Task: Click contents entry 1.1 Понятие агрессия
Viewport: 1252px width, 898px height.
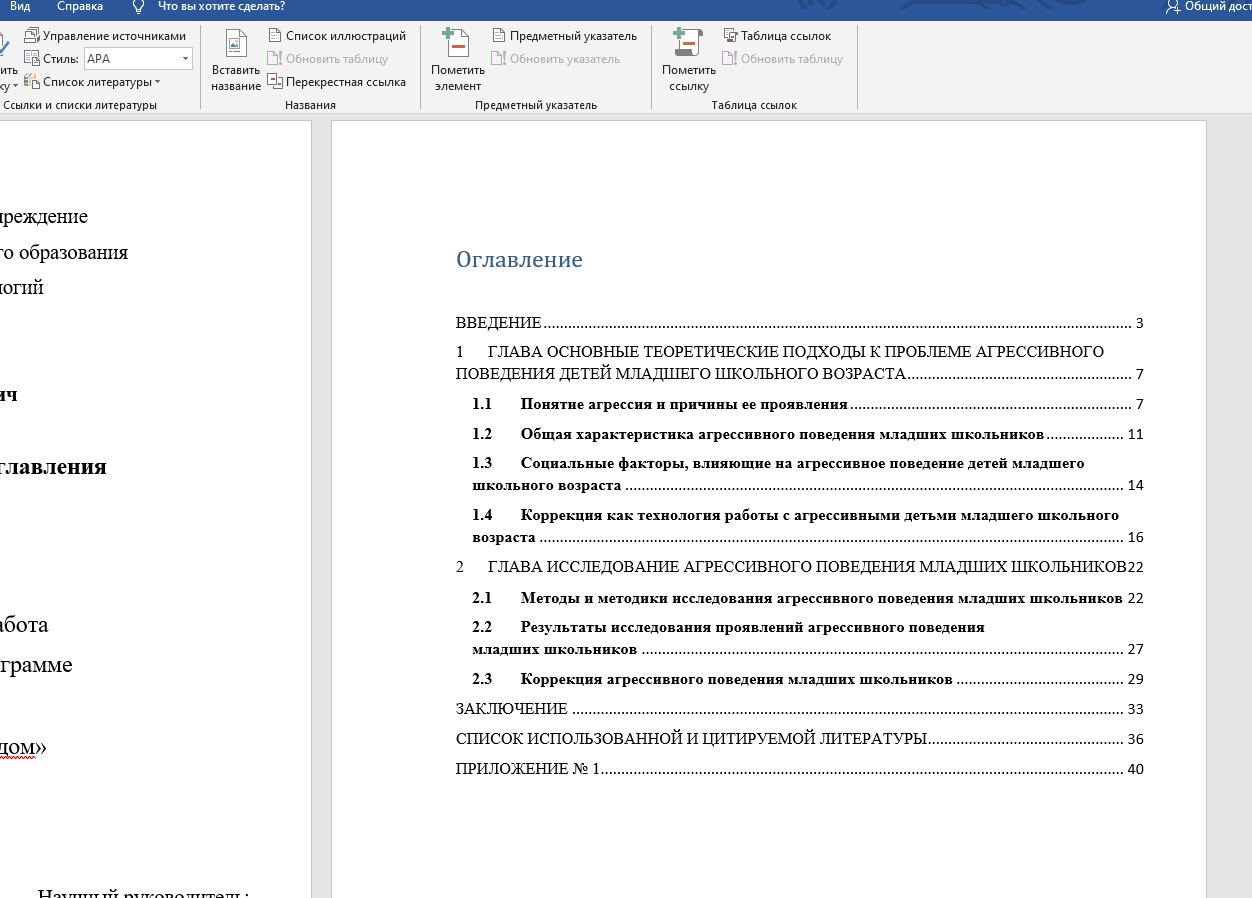Action: [683, 405]
